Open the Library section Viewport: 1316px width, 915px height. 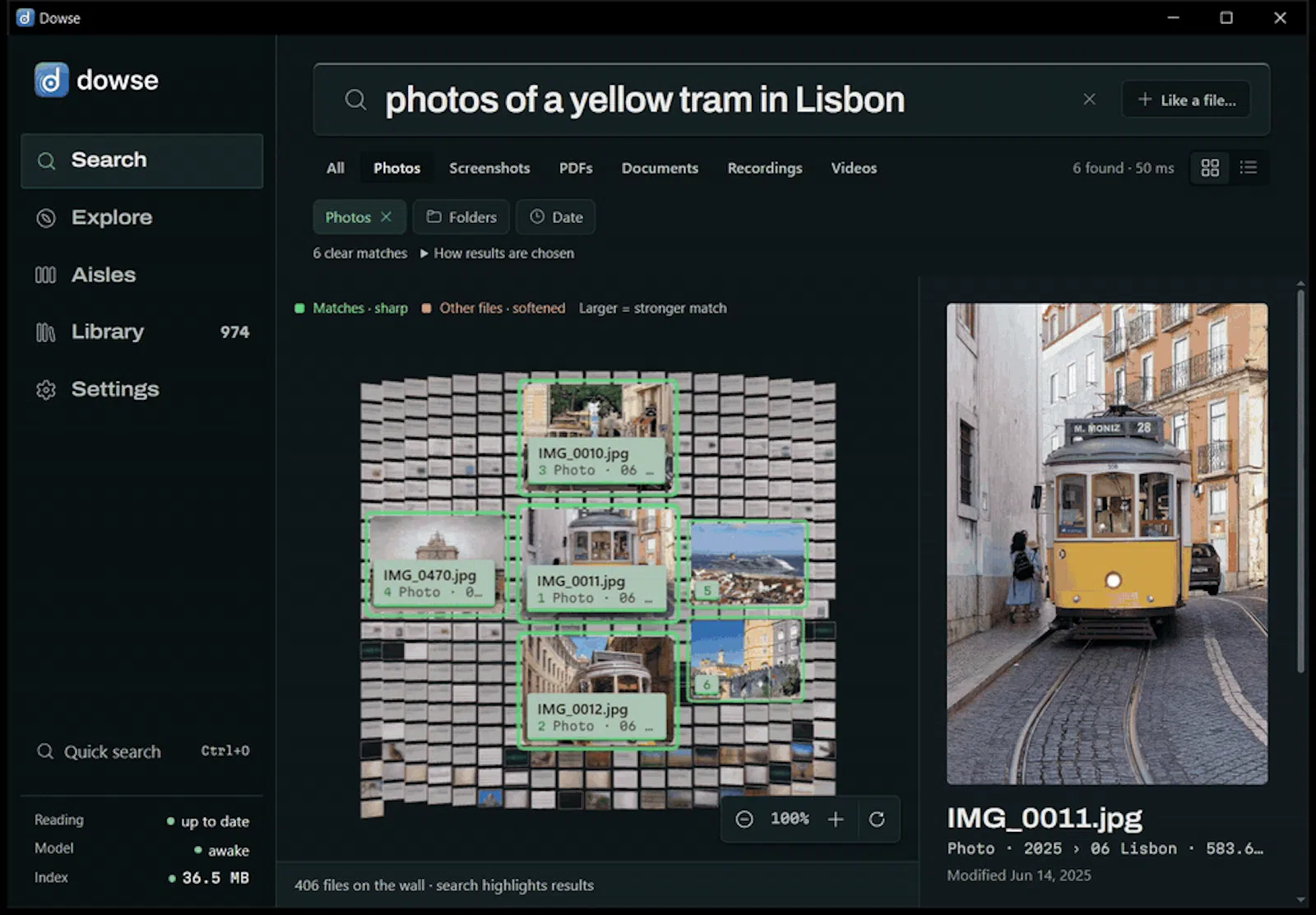click(141, 332)
